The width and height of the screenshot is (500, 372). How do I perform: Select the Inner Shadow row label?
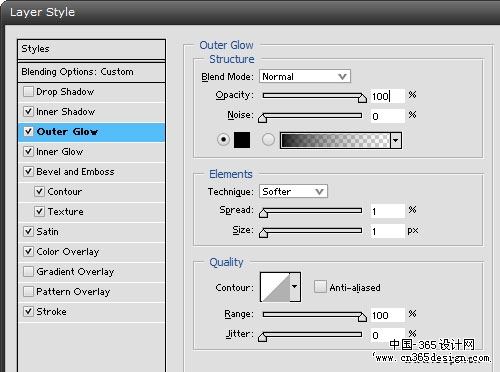tap(66, 112)
